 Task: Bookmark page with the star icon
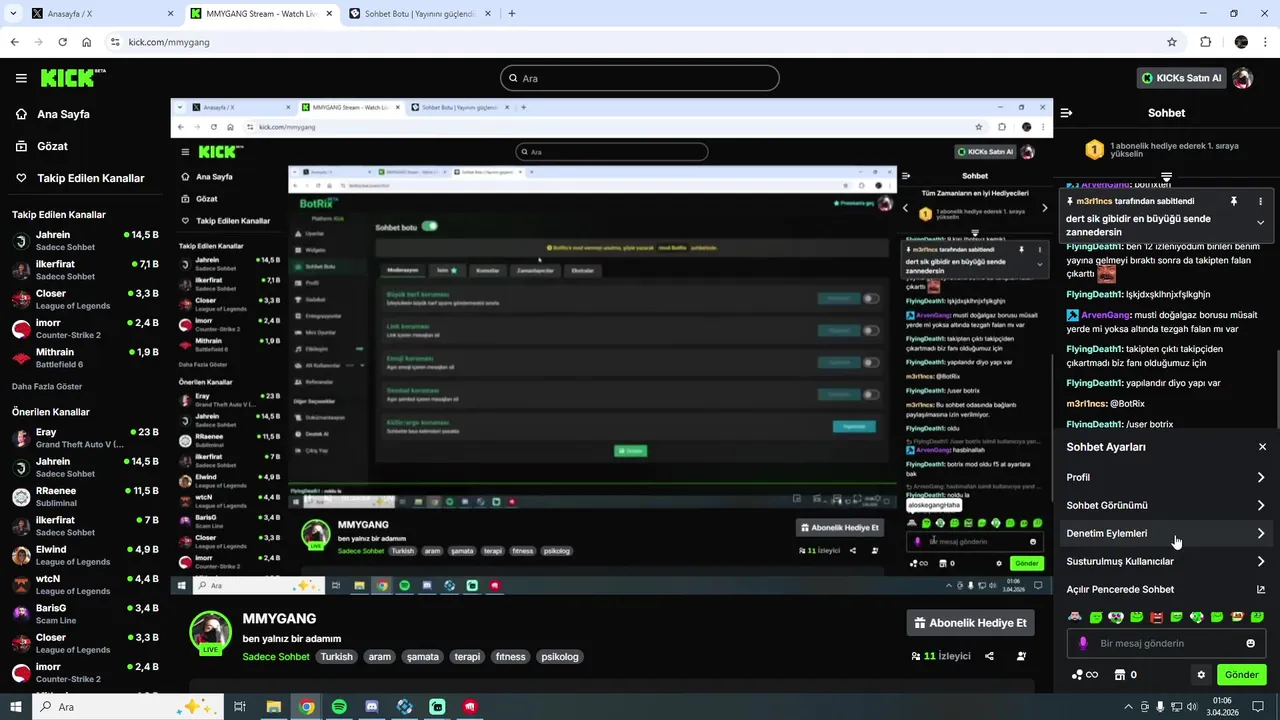[x=1172, y=42]
